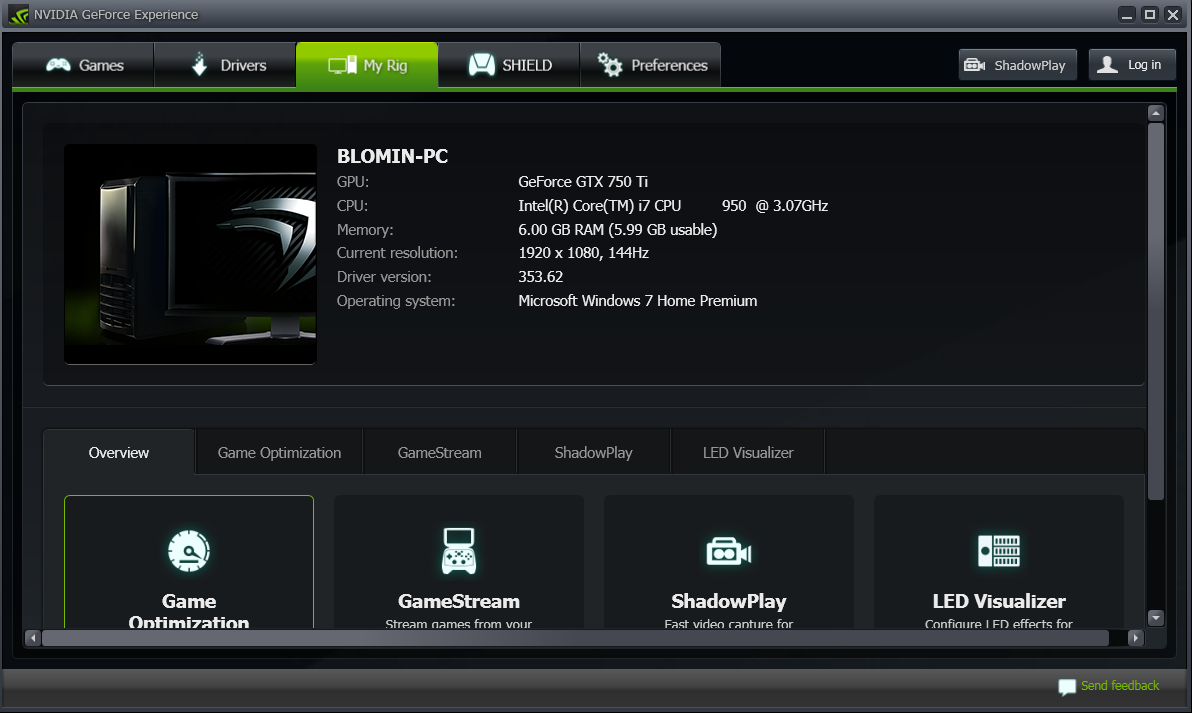Click the PC rig thumbnail image
The width and height of the screenshot is (1192, 713).
190,254
